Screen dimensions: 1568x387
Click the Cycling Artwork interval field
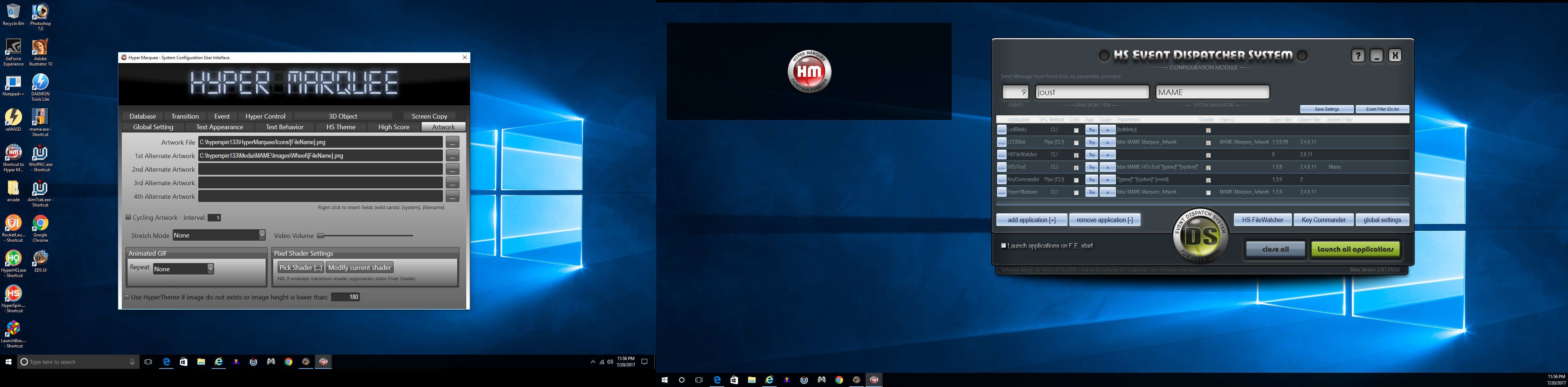(214, 218)
